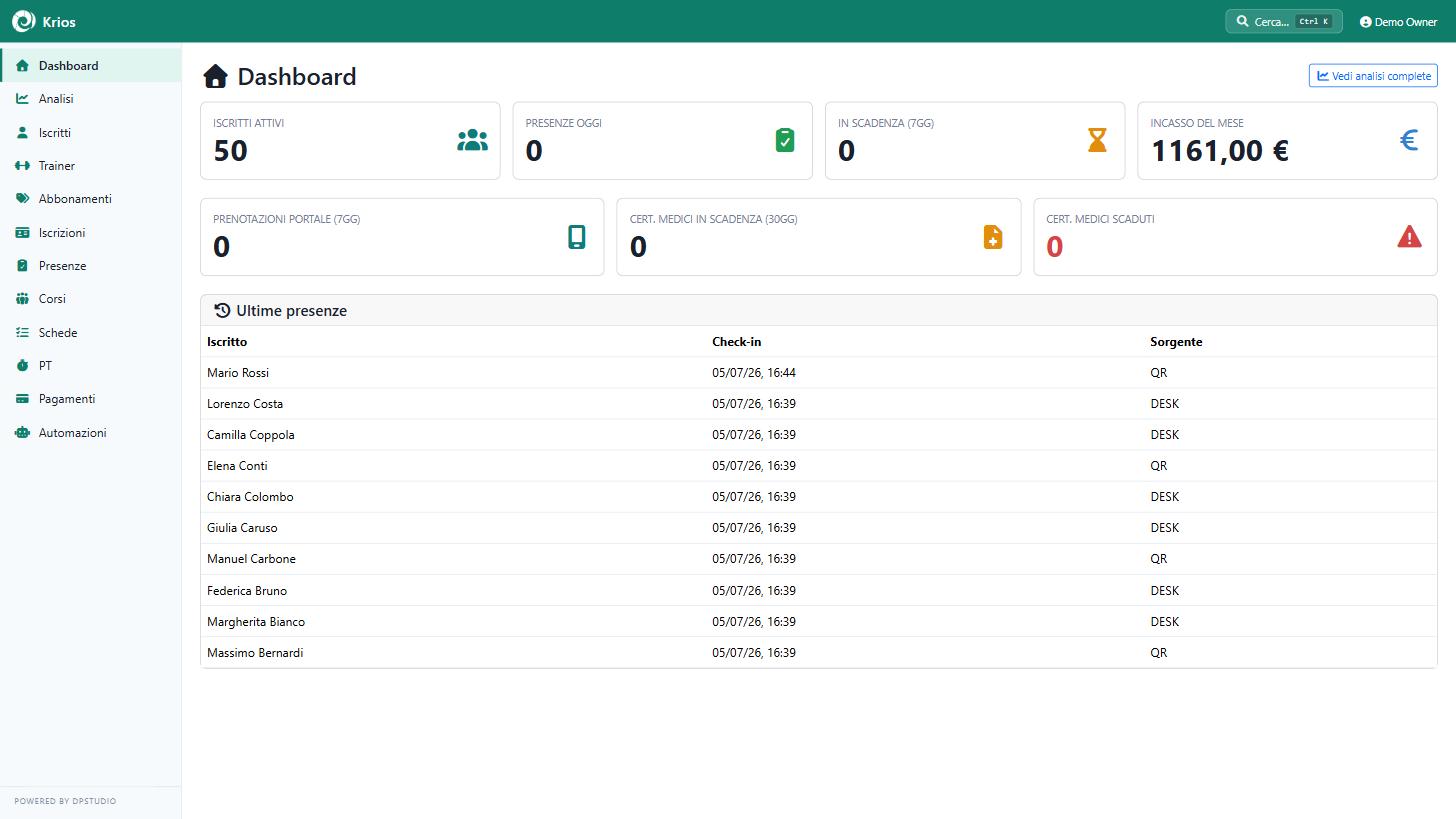This screenshot has width=1456, height=819.
Task: Open the Iscritti page
Action: point(91,132)
